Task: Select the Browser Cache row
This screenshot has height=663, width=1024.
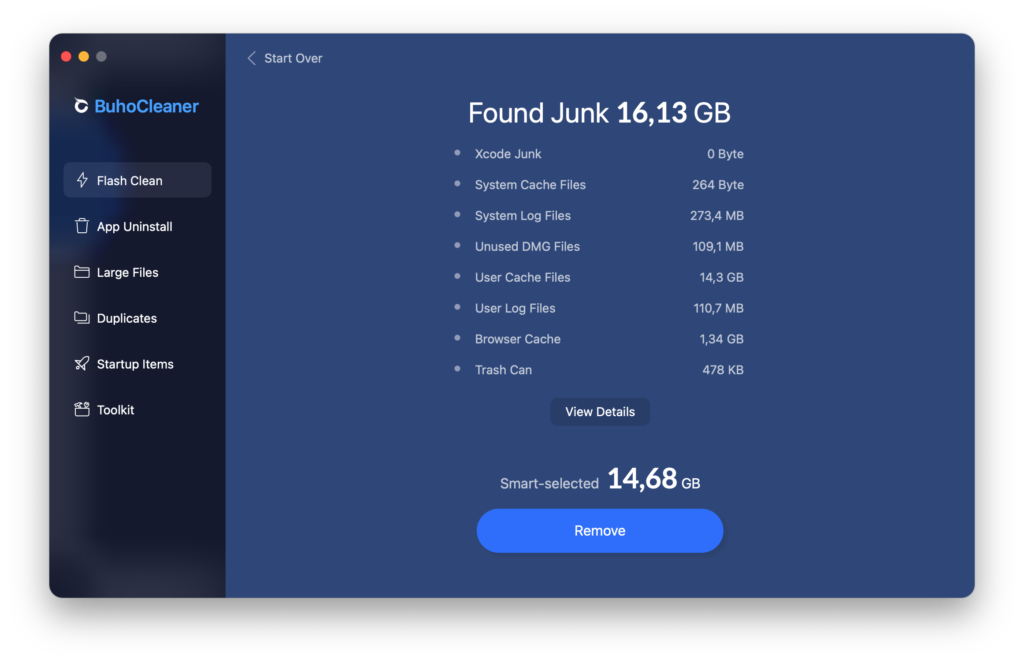Action: [x=600, y=339]
